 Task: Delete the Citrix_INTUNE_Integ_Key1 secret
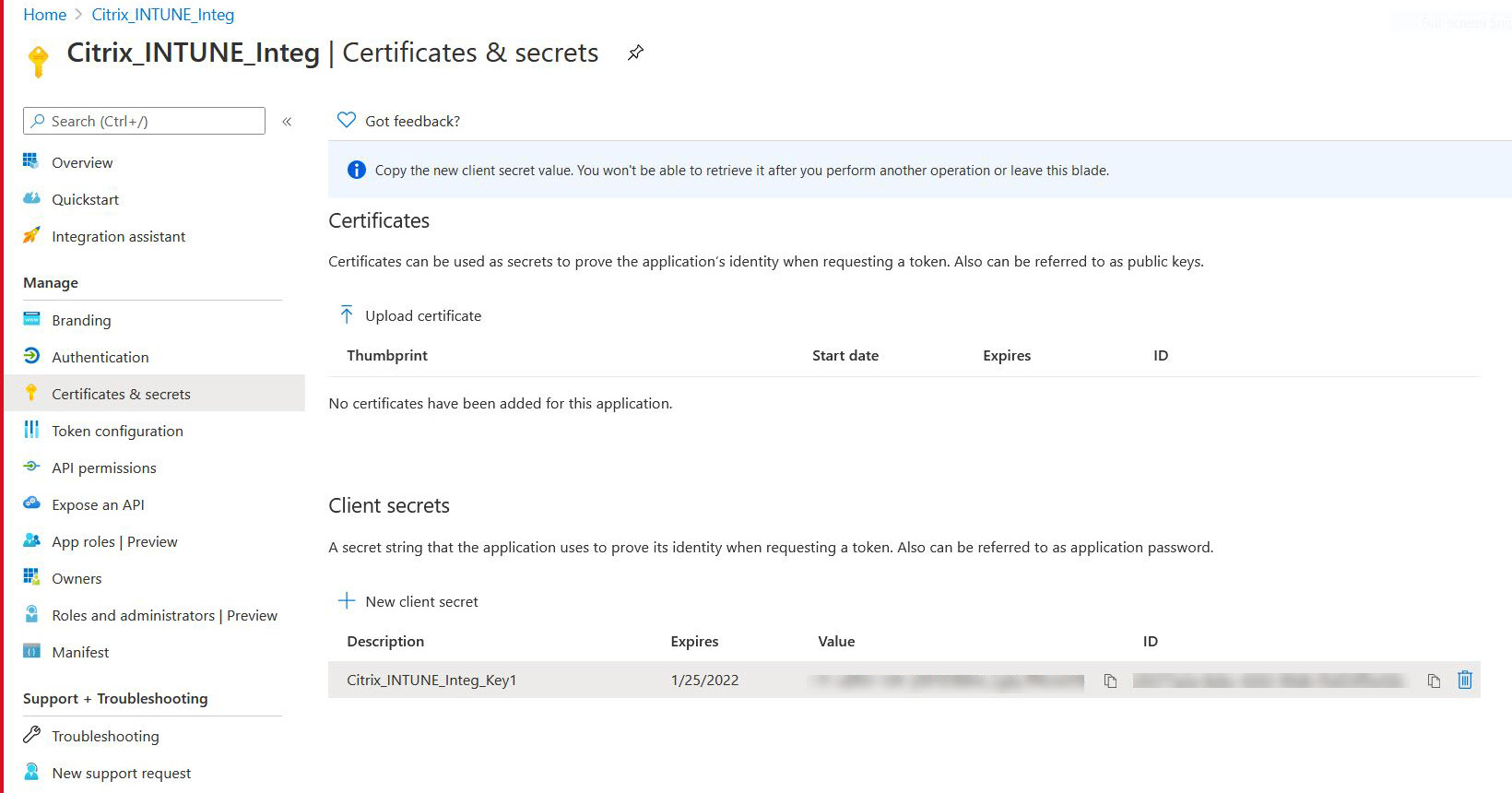[1465, 680]
